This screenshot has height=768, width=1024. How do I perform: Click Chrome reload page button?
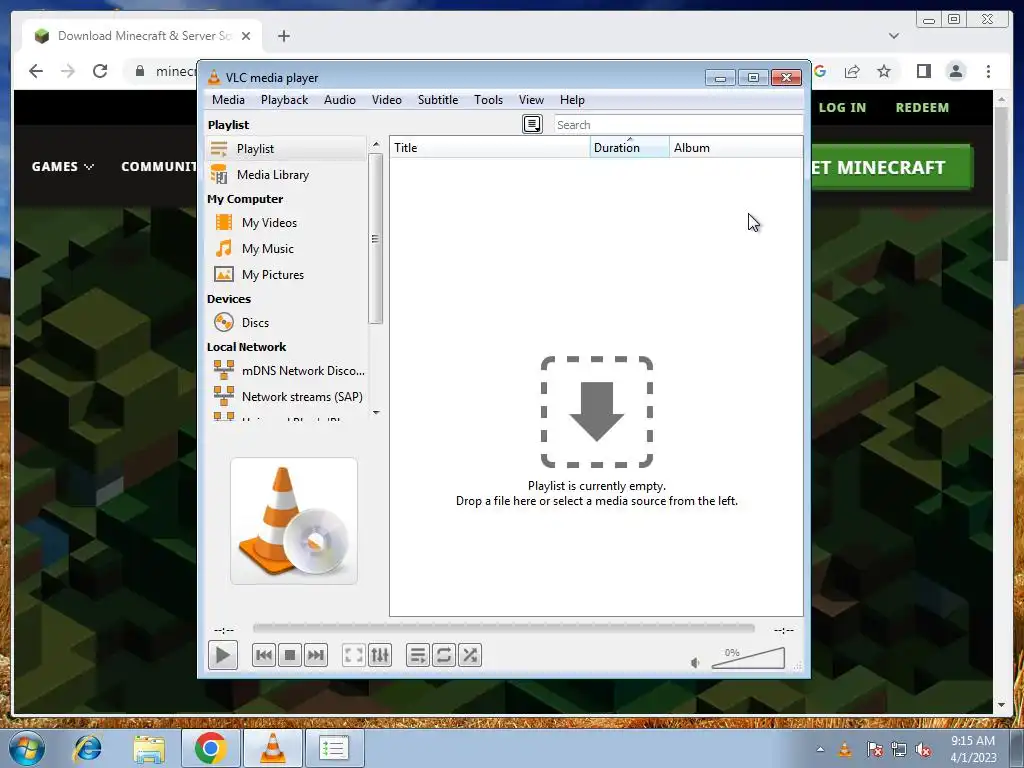100,71
